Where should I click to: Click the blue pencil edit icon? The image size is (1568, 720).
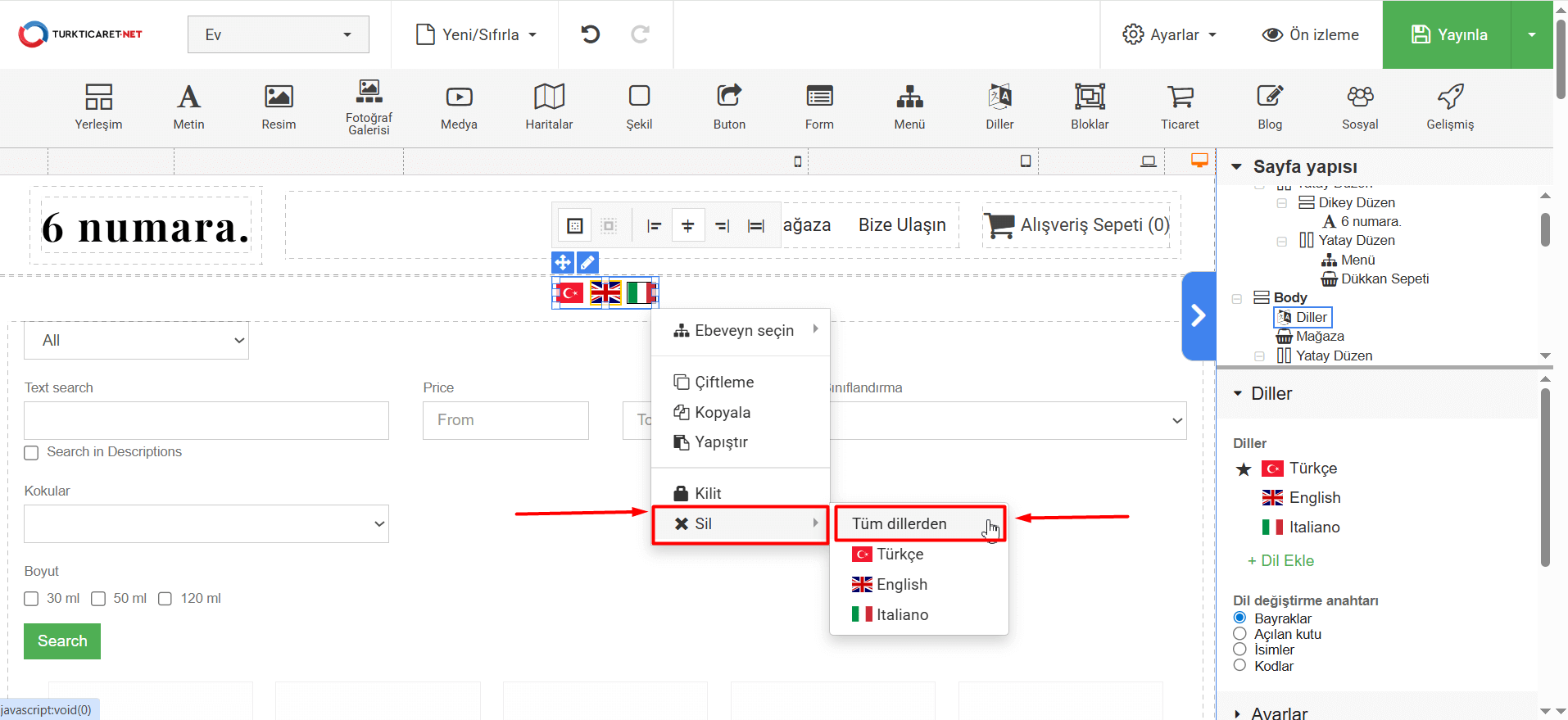[587, 262]
